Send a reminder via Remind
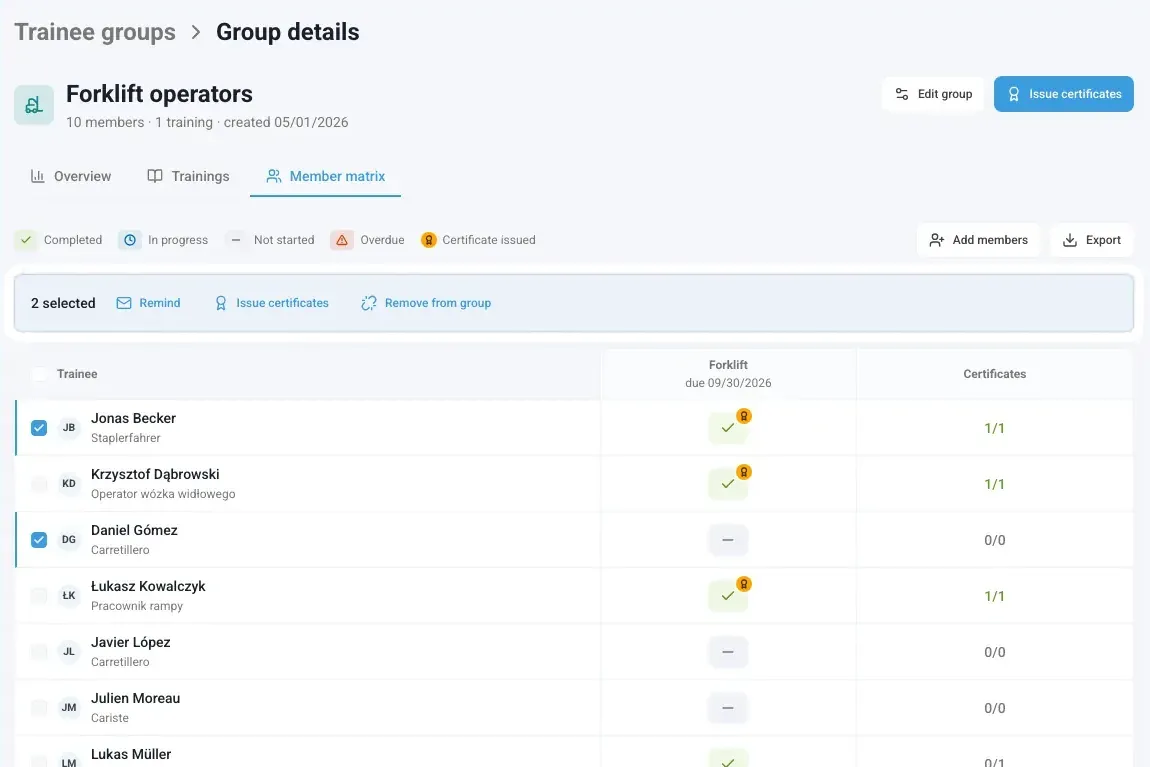 pyautogui.click(x=148, y=303)
